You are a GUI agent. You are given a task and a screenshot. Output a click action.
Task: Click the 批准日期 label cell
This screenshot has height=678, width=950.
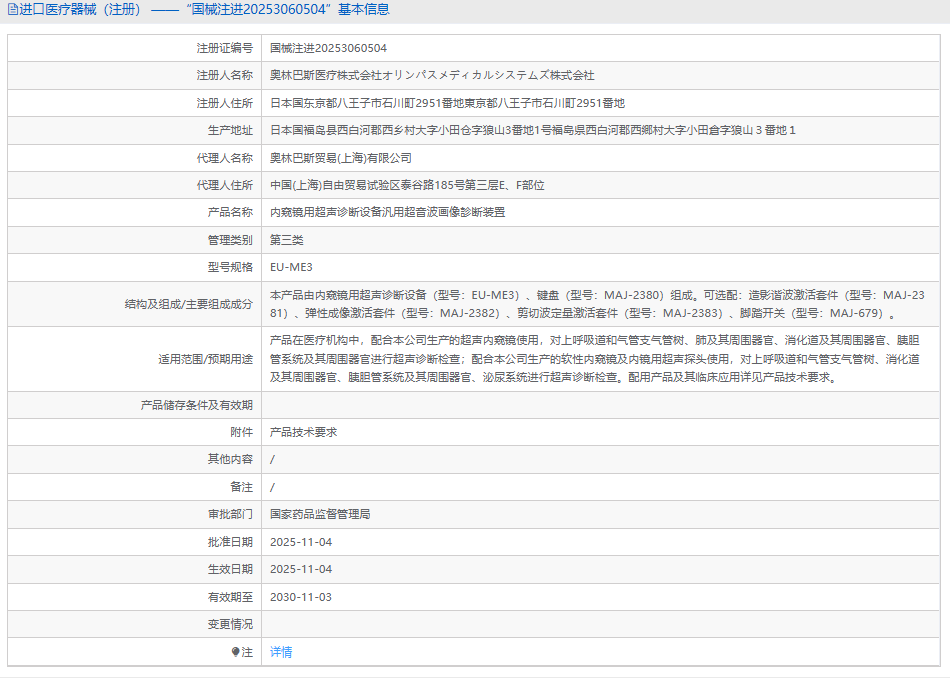click(135, 542)
